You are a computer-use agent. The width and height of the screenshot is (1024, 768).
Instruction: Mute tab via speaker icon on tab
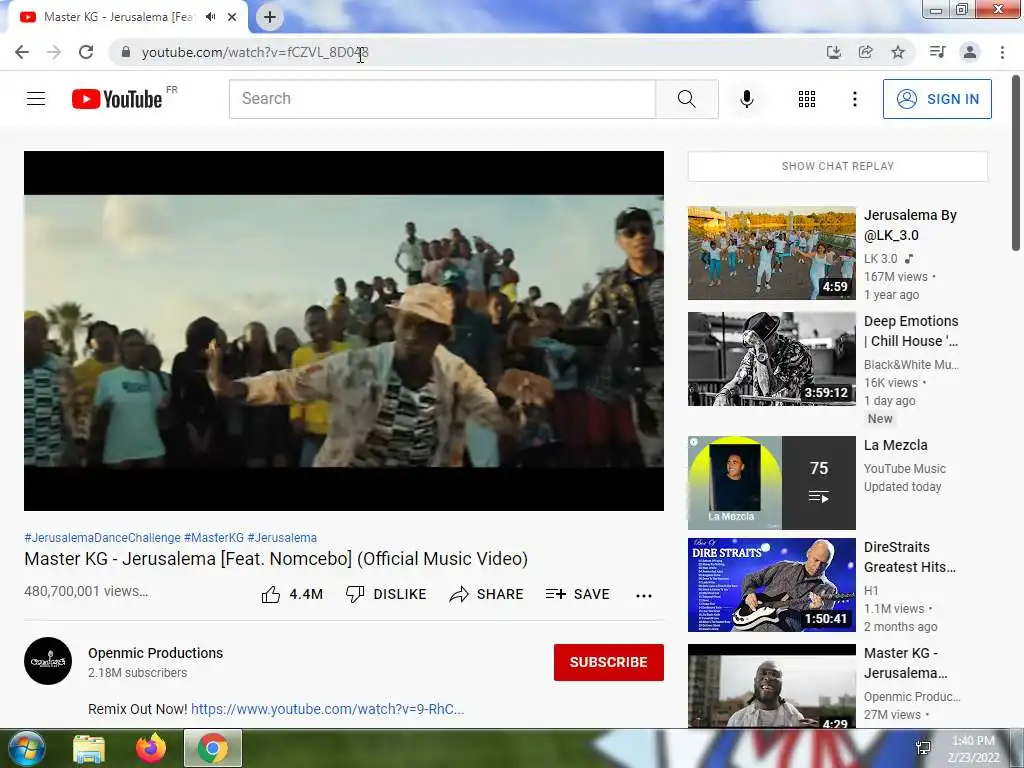point(210,17)
